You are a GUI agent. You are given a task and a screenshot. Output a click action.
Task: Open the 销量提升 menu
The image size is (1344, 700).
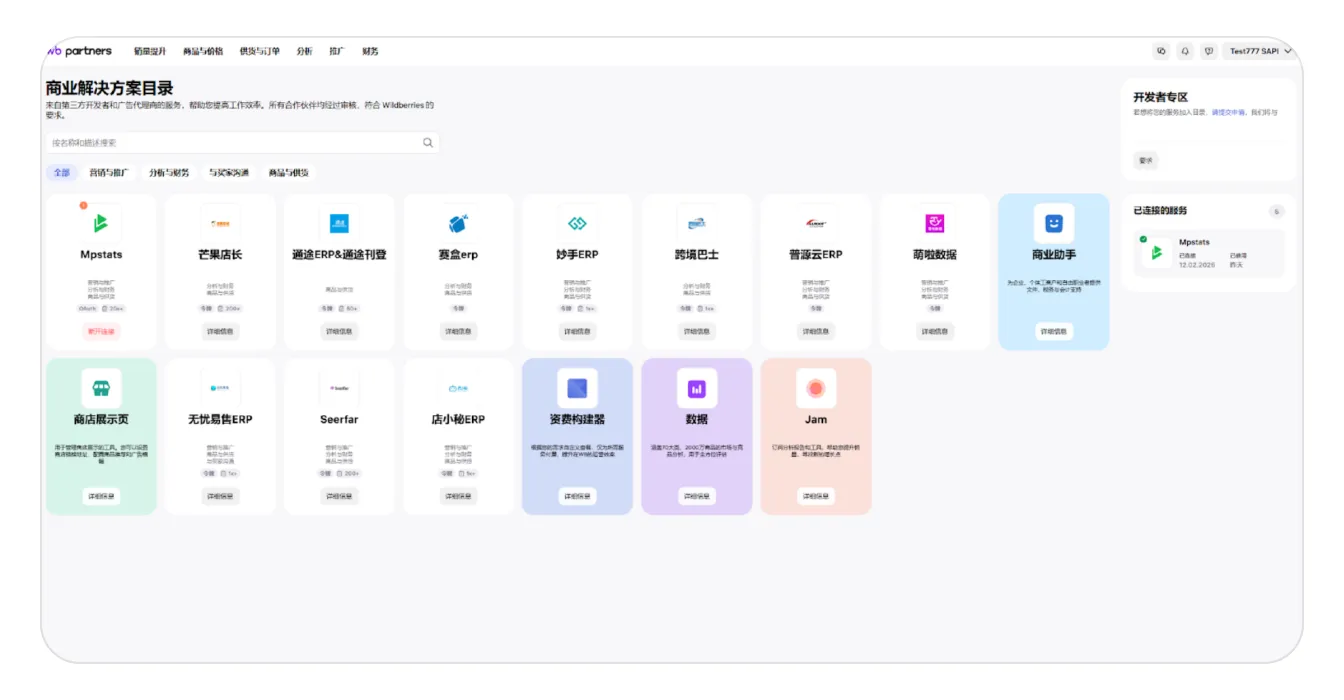(x=150, y=51)
